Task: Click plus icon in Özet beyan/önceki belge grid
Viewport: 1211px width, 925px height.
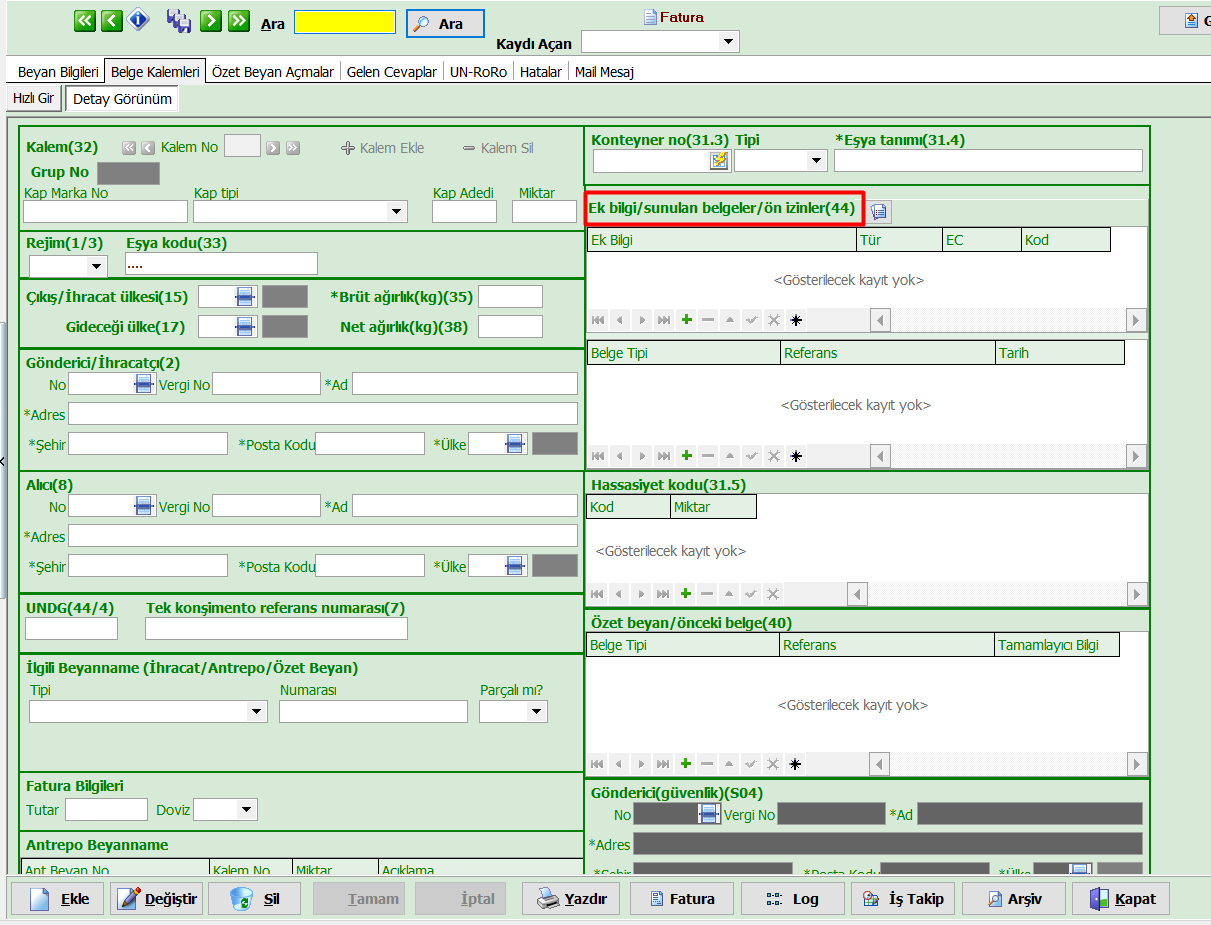Action: pyautogui.click(x=686, y=764)
